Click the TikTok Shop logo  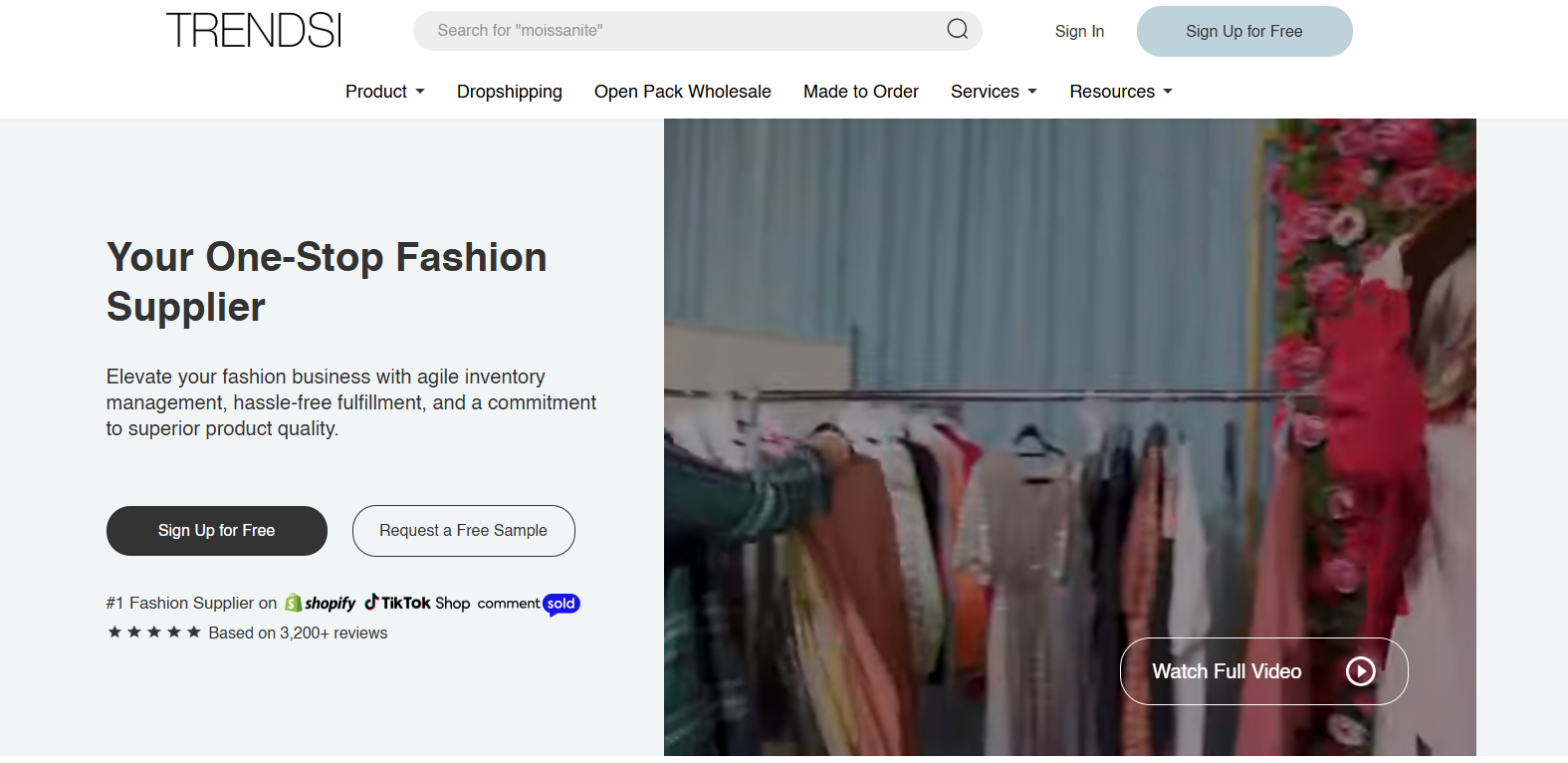pos(417,603)
